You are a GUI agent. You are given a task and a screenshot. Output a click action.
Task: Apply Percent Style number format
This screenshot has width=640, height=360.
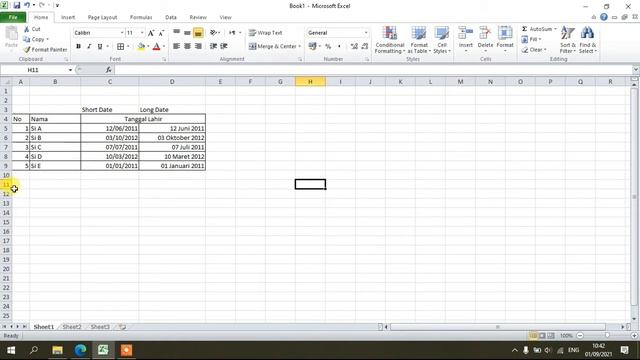tap(328, 47)
